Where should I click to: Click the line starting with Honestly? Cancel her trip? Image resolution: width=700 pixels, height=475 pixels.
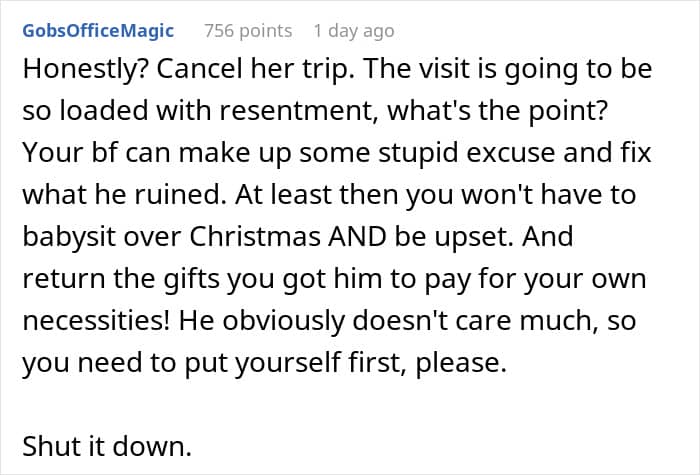click(x=338, y=69)
